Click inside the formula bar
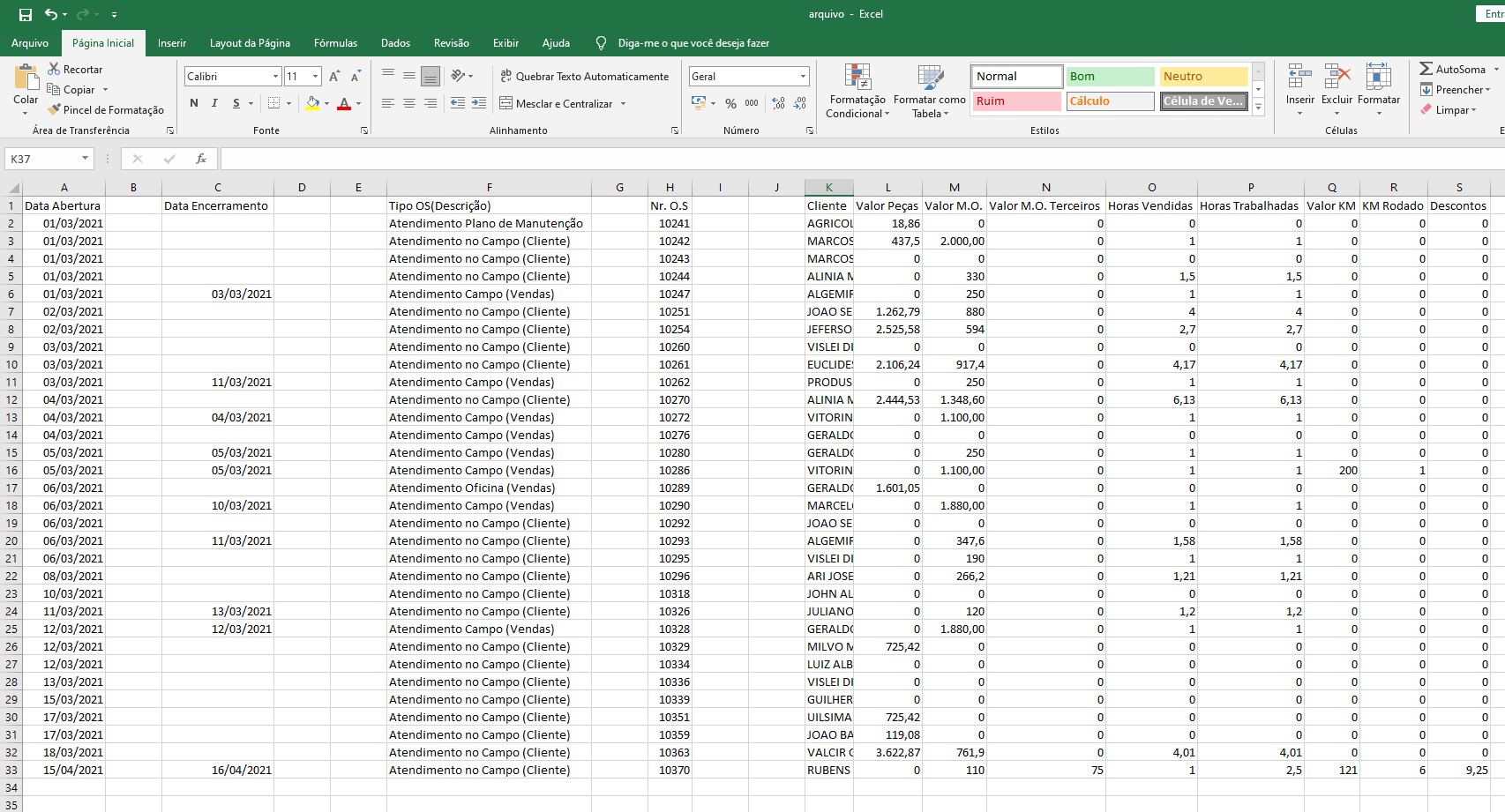The width and height of the screenshot is (1505, 812). pyautogui.click(x=861, y=159)
